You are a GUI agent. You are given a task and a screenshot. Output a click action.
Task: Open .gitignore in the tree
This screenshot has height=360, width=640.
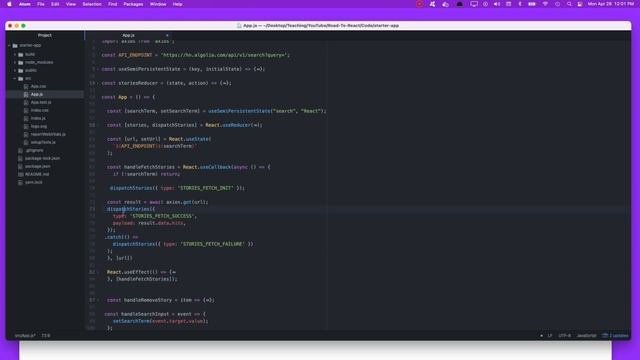(34, 150)
